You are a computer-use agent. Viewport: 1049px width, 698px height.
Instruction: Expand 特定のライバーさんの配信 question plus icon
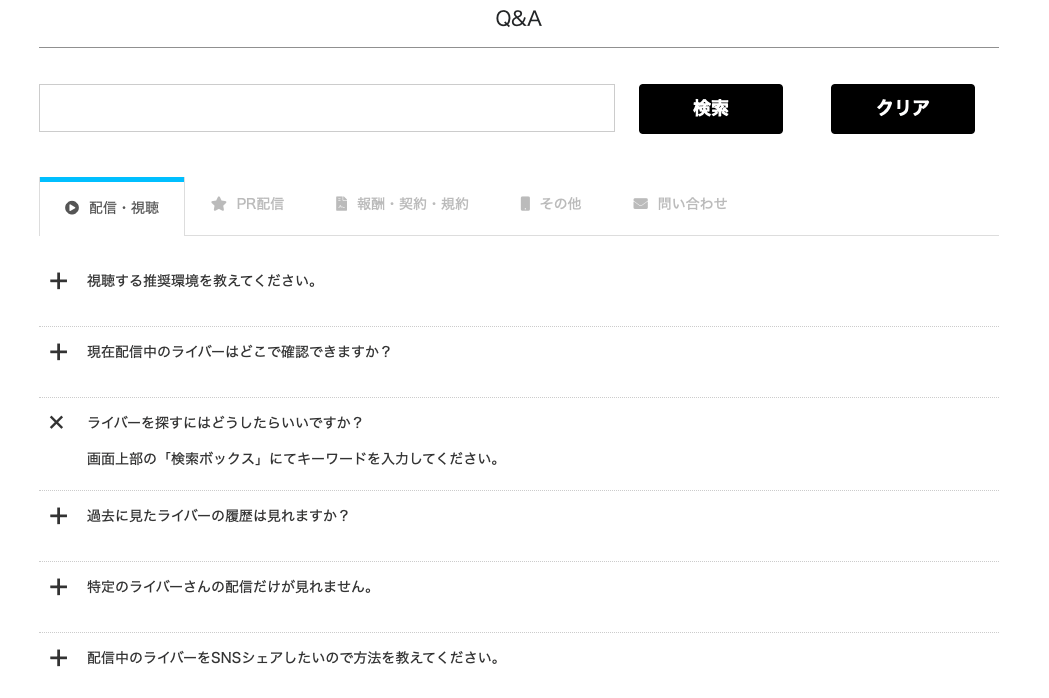pyautogui.click(x=58, y=587)
